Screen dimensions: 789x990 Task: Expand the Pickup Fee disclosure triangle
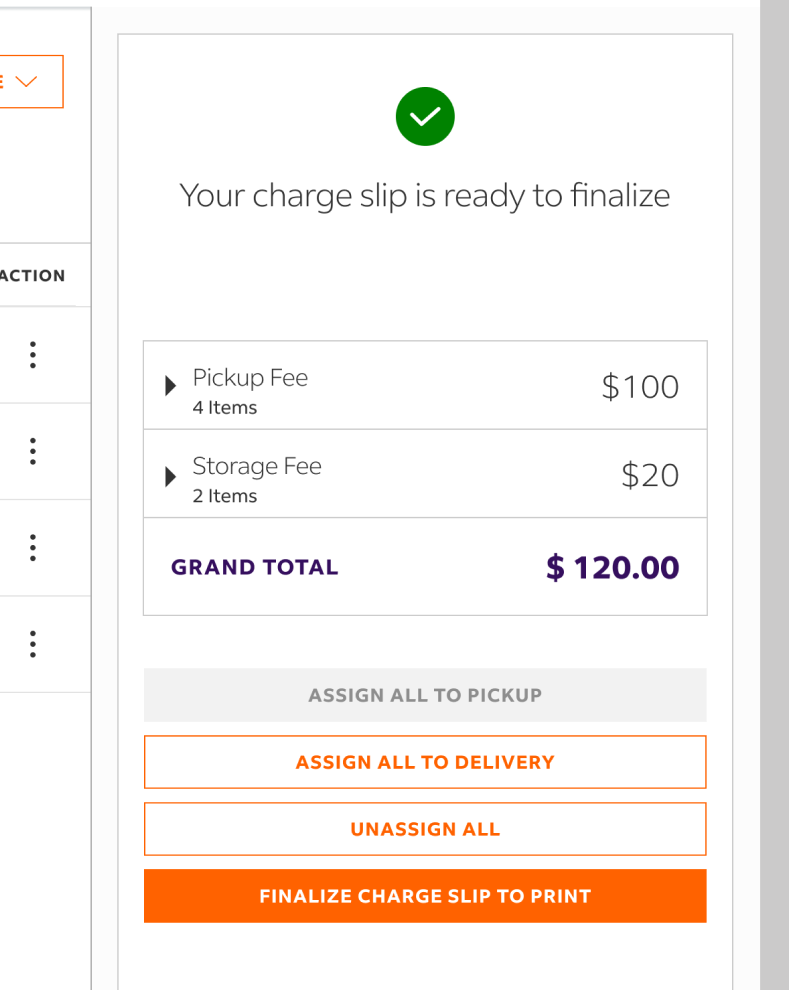point(171,387)
